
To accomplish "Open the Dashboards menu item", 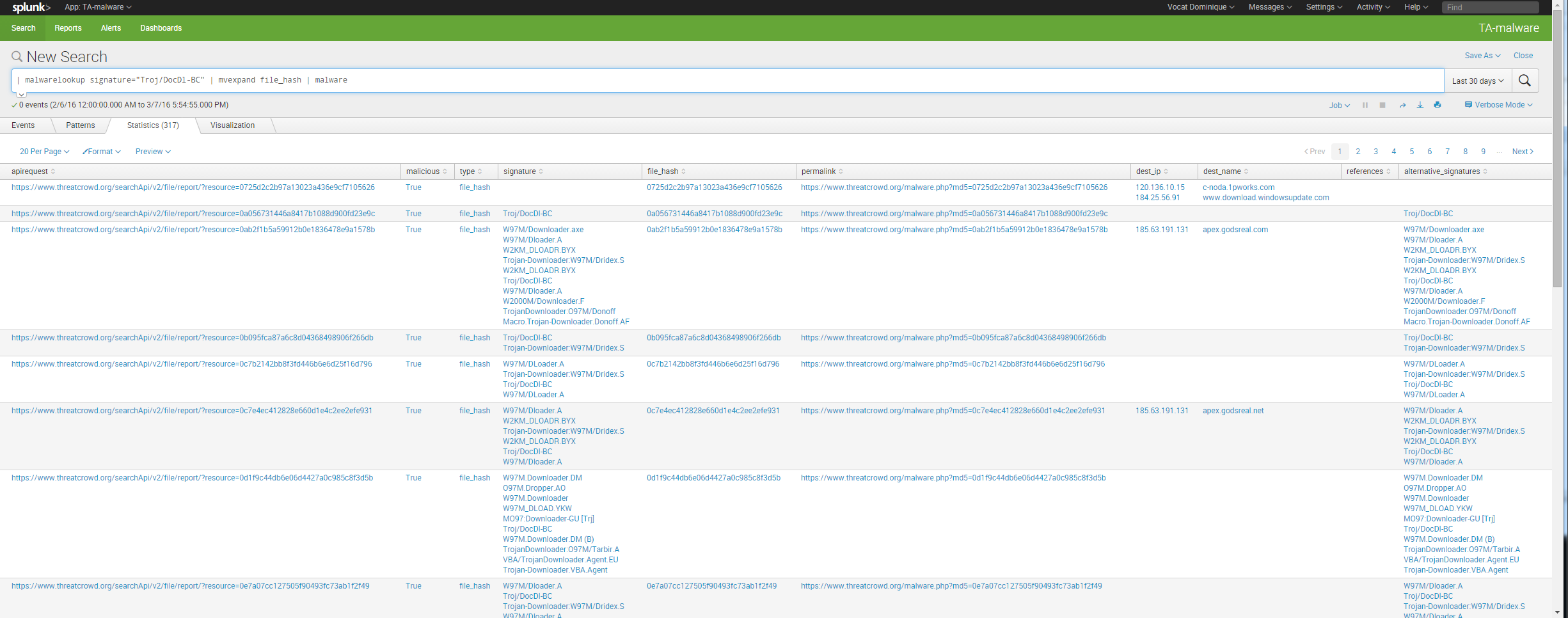I will click(161, 28).
